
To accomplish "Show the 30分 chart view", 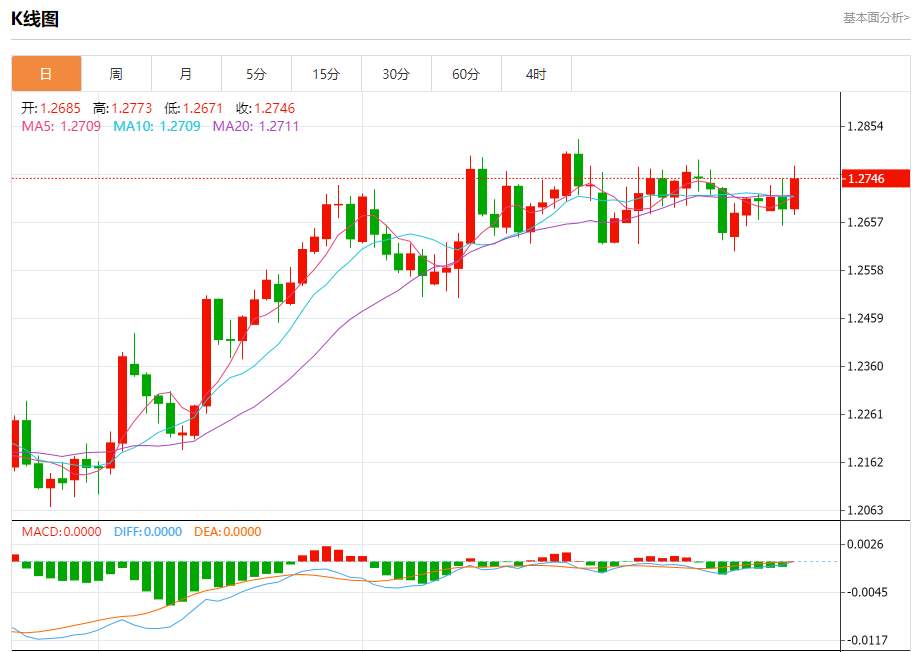I will click(396, 74).
